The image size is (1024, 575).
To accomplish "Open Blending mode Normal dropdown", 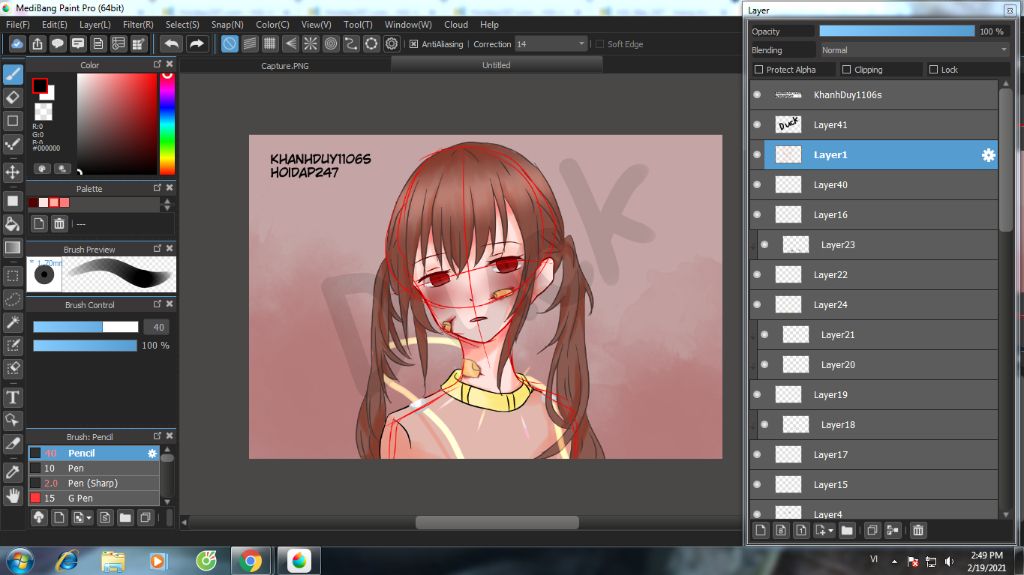I will click(914, 50).
